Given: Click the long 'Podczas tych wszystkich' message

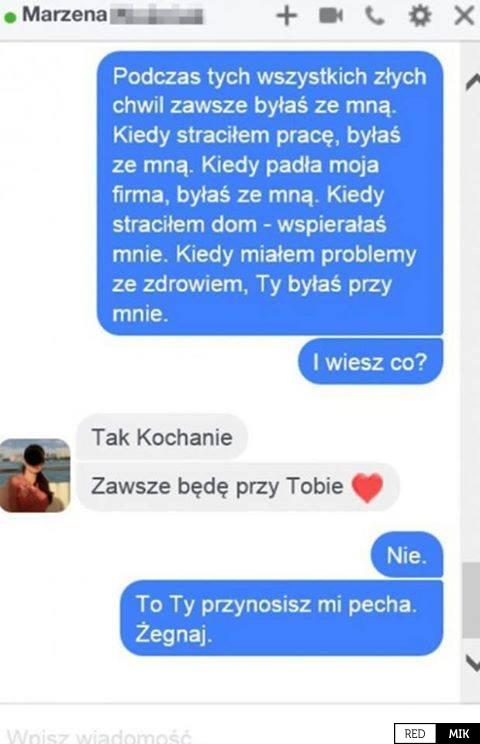Looking at the screenshot, I should click(x=270, y=193).
